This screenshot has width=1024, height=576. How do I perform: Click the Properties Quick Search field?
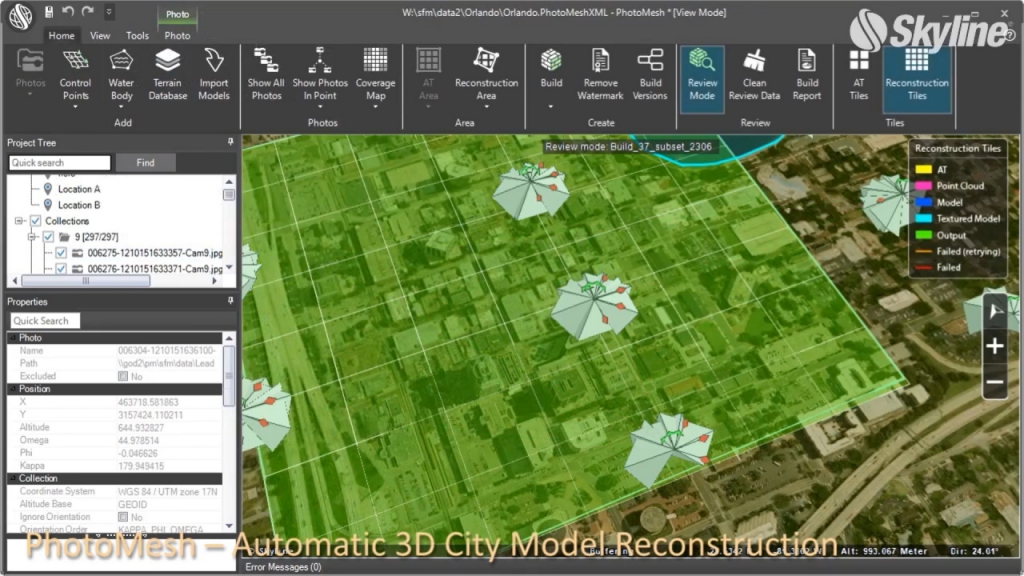point(45,321)
